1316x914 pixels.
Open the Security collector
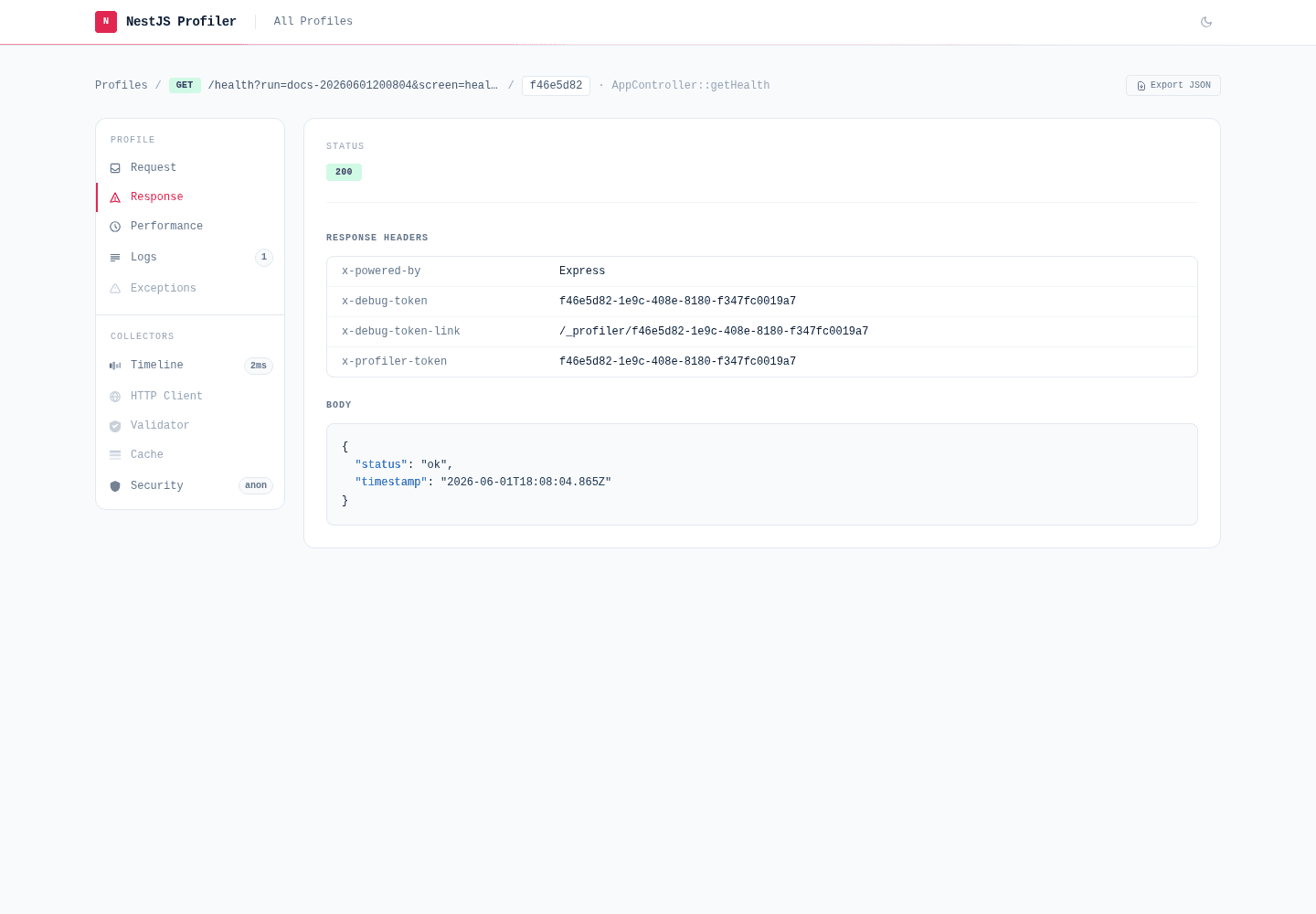pos(190,486)
